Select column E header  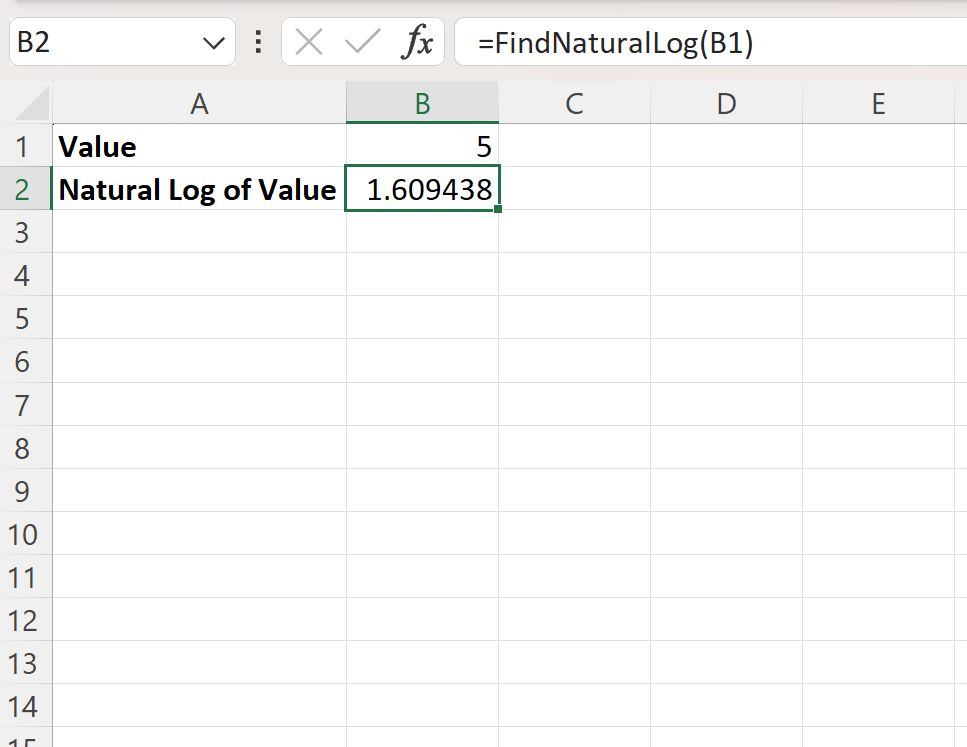coord(878,103)
